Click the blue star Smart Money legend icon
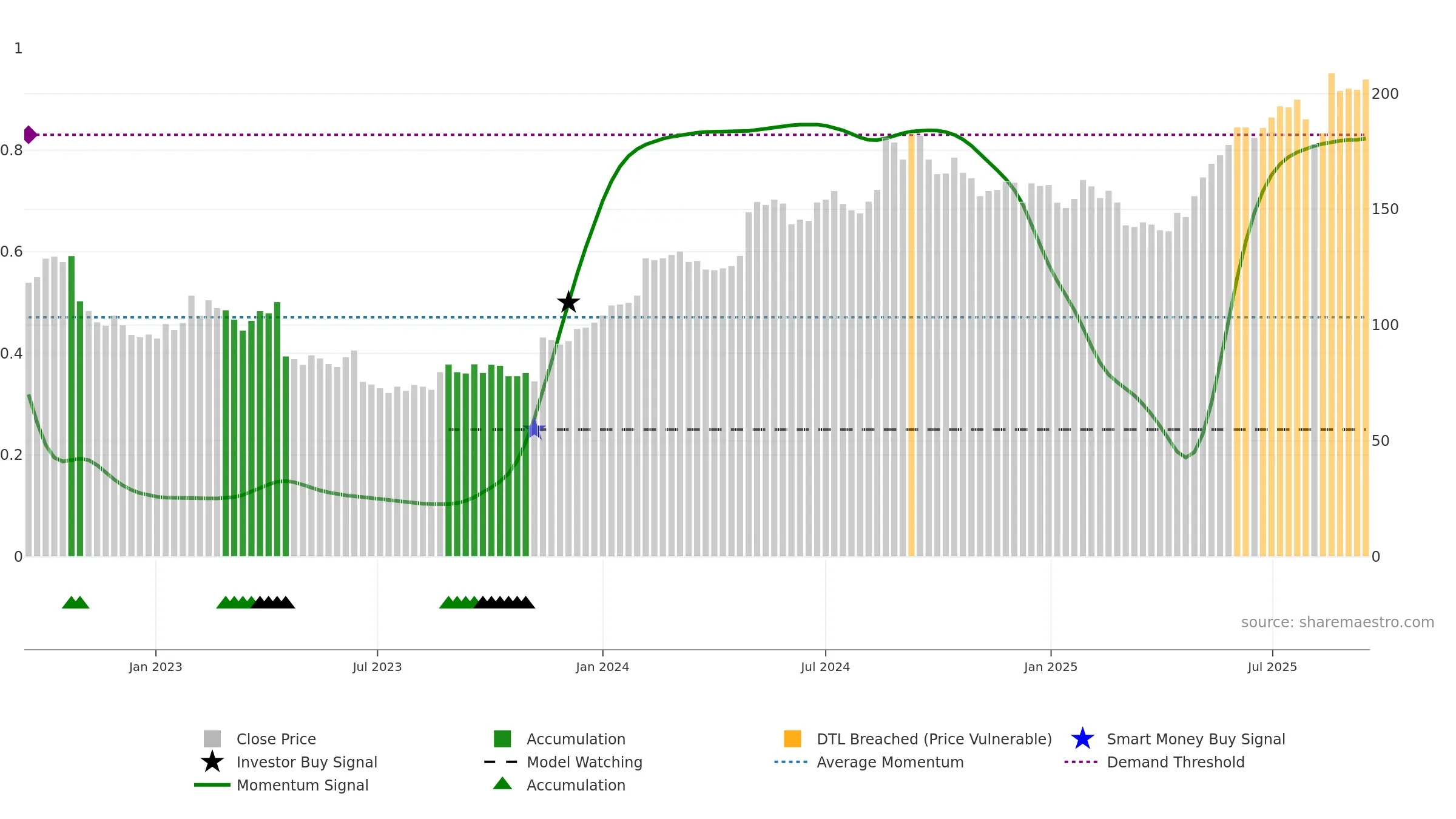 (1082, 739)
